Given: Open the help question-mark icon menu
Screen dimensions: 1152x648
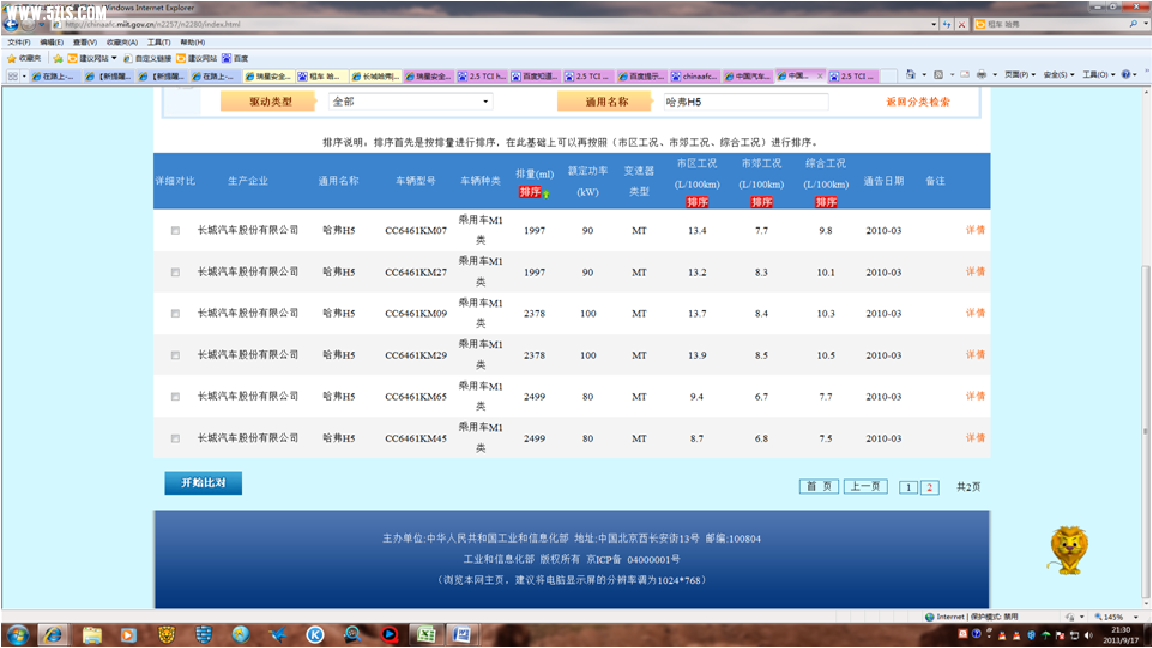Looking at the screenshot, I should 1129,75.
